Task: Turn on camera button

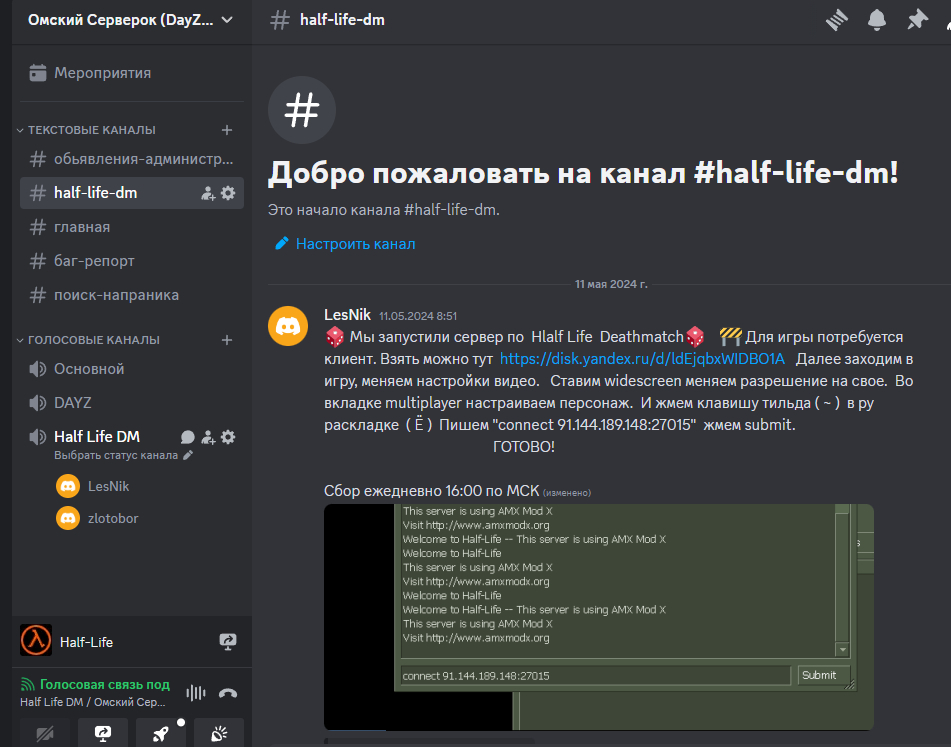Action: click(x=45, y=733)
